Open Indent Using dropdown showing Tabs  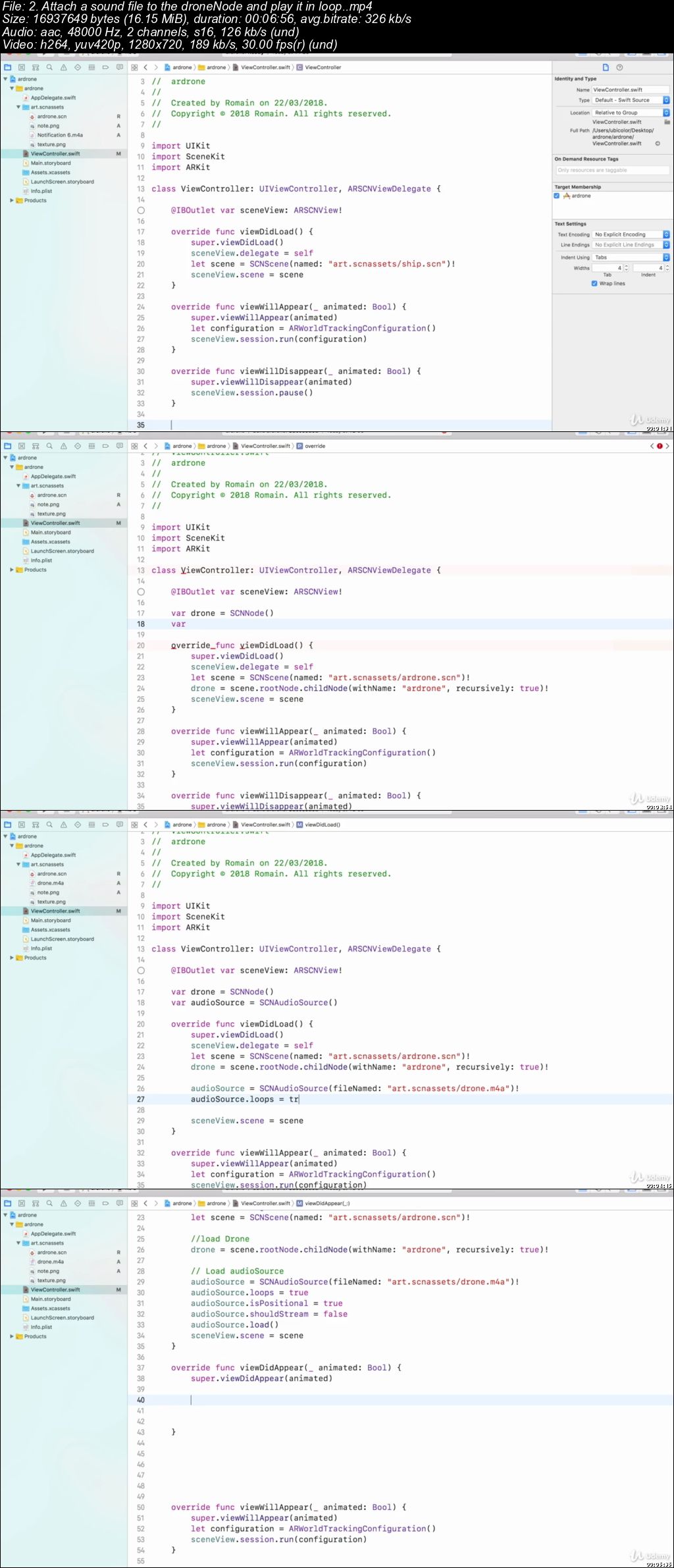(631, 257)
